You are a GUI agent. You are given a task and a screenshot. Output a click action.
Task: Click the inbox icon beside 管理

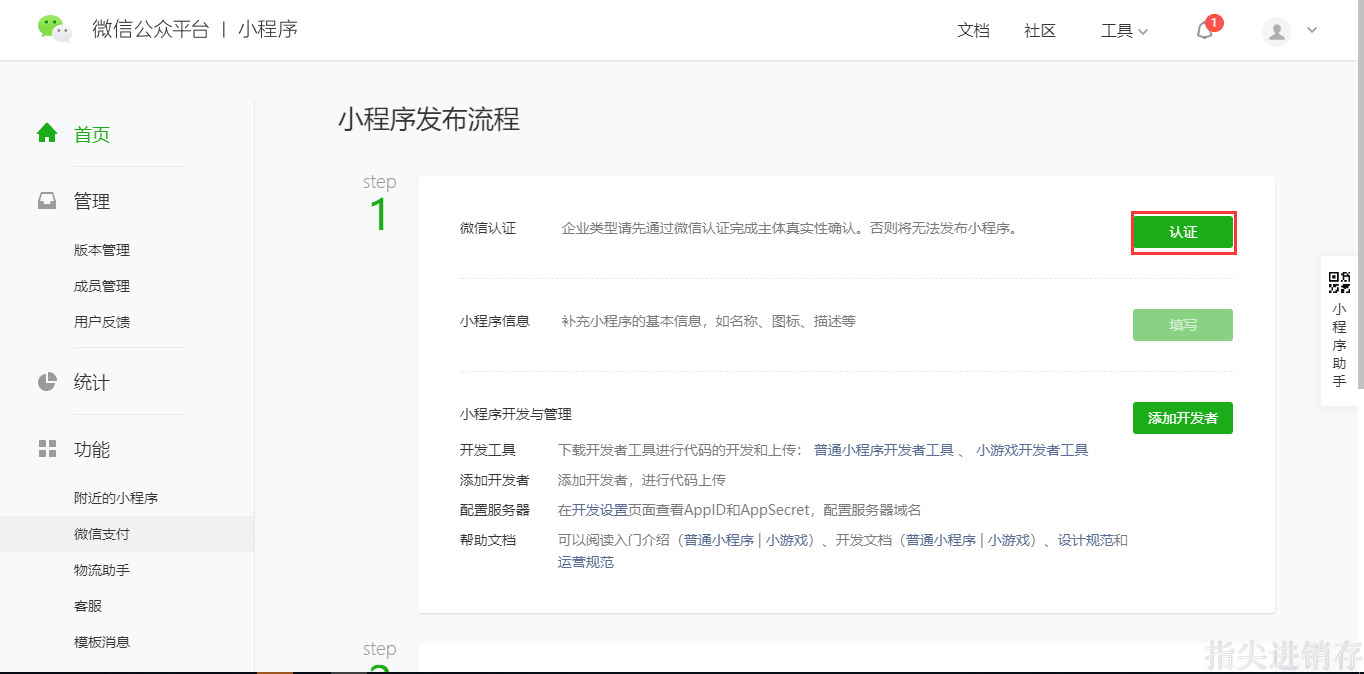pos(47,201)
